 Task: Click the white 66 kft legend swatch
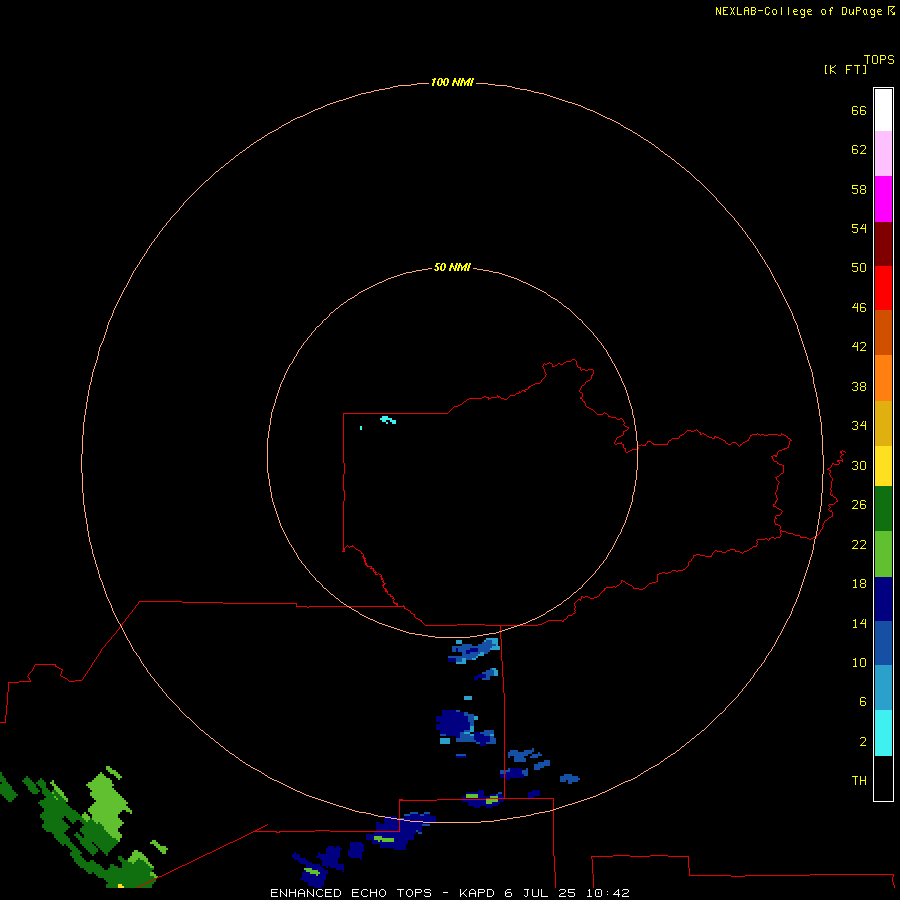883,110
